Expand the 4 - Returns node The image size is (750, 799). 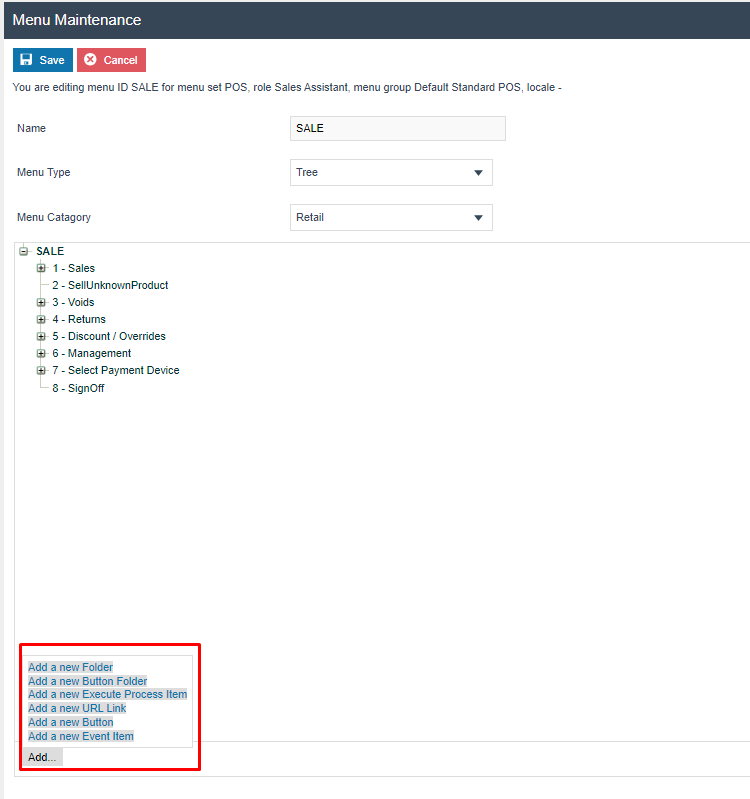41,319
